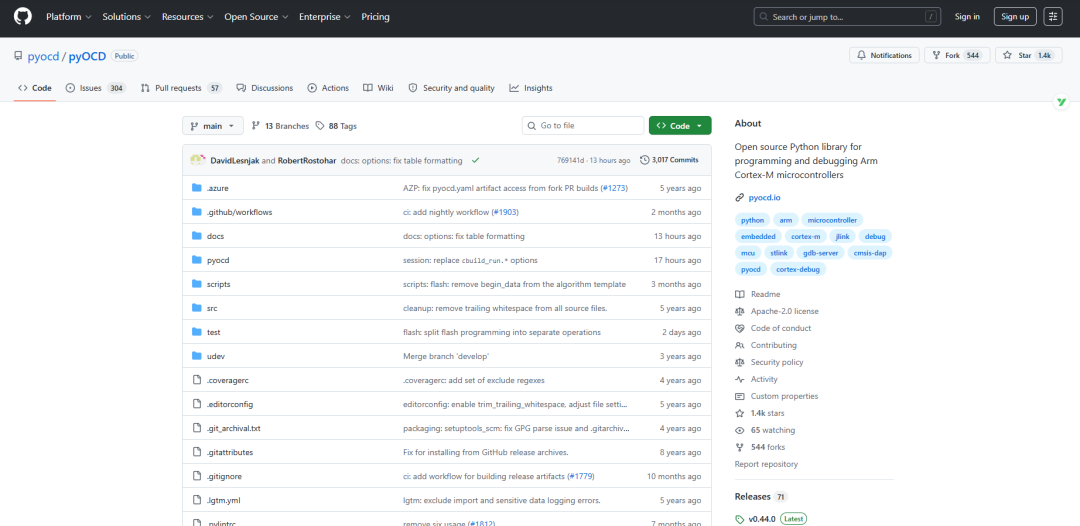Click the green checkmark commit status icon

tap(475, 160)
